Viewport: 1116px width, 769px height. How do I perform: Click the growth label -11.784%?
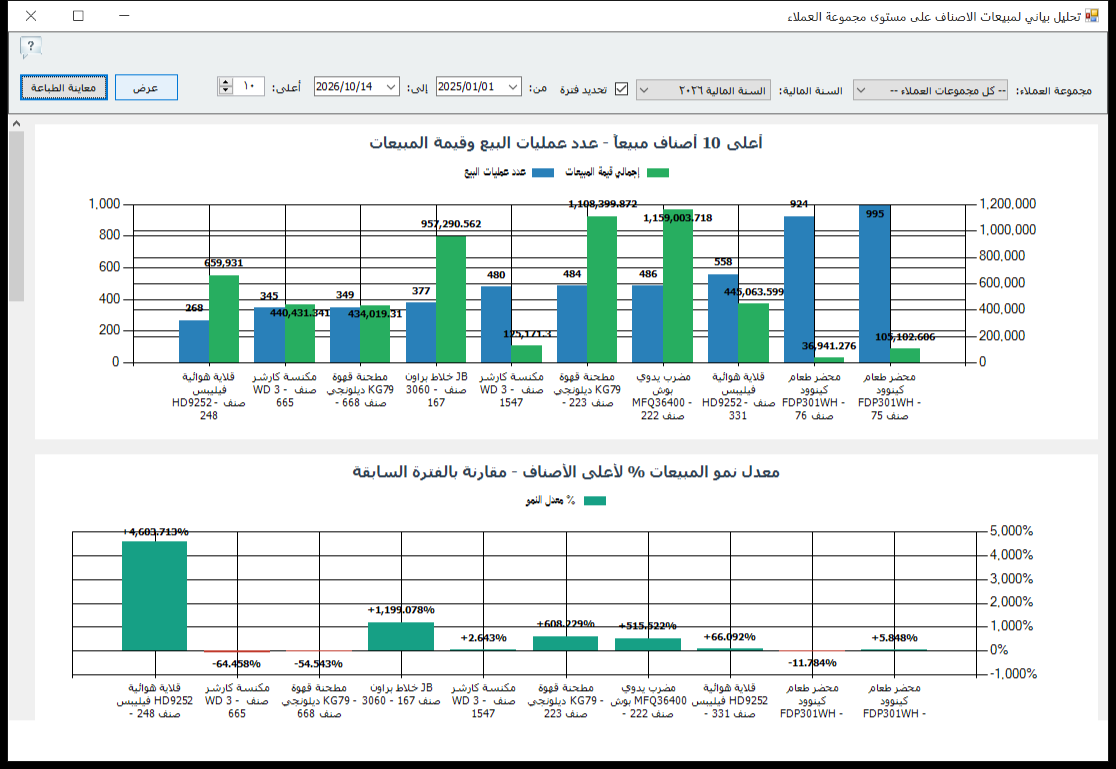pyautogui.click(x=812, y=663)
